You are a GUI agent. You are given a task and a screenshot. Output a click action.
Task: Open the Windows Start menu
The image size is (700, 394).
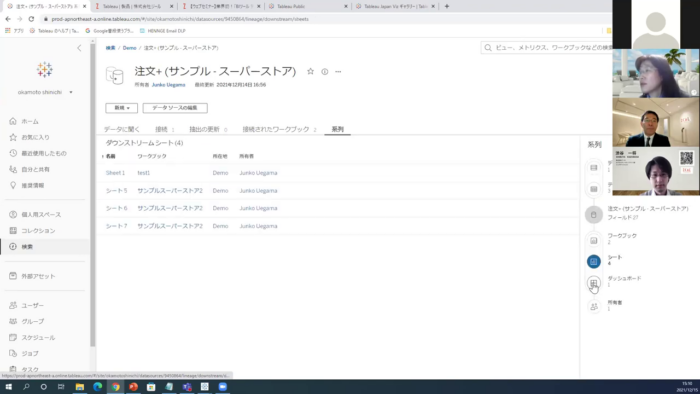point(8,387)
